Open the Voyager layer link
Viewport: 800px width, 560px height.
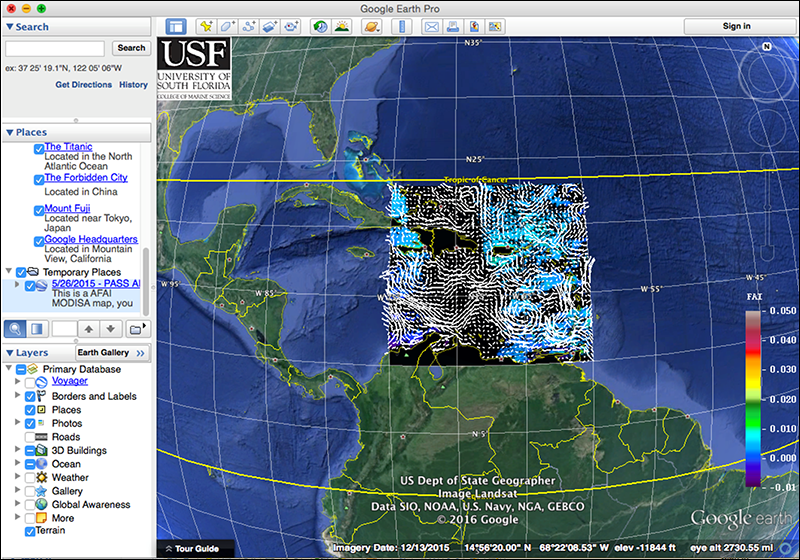[x=70, y=381]
